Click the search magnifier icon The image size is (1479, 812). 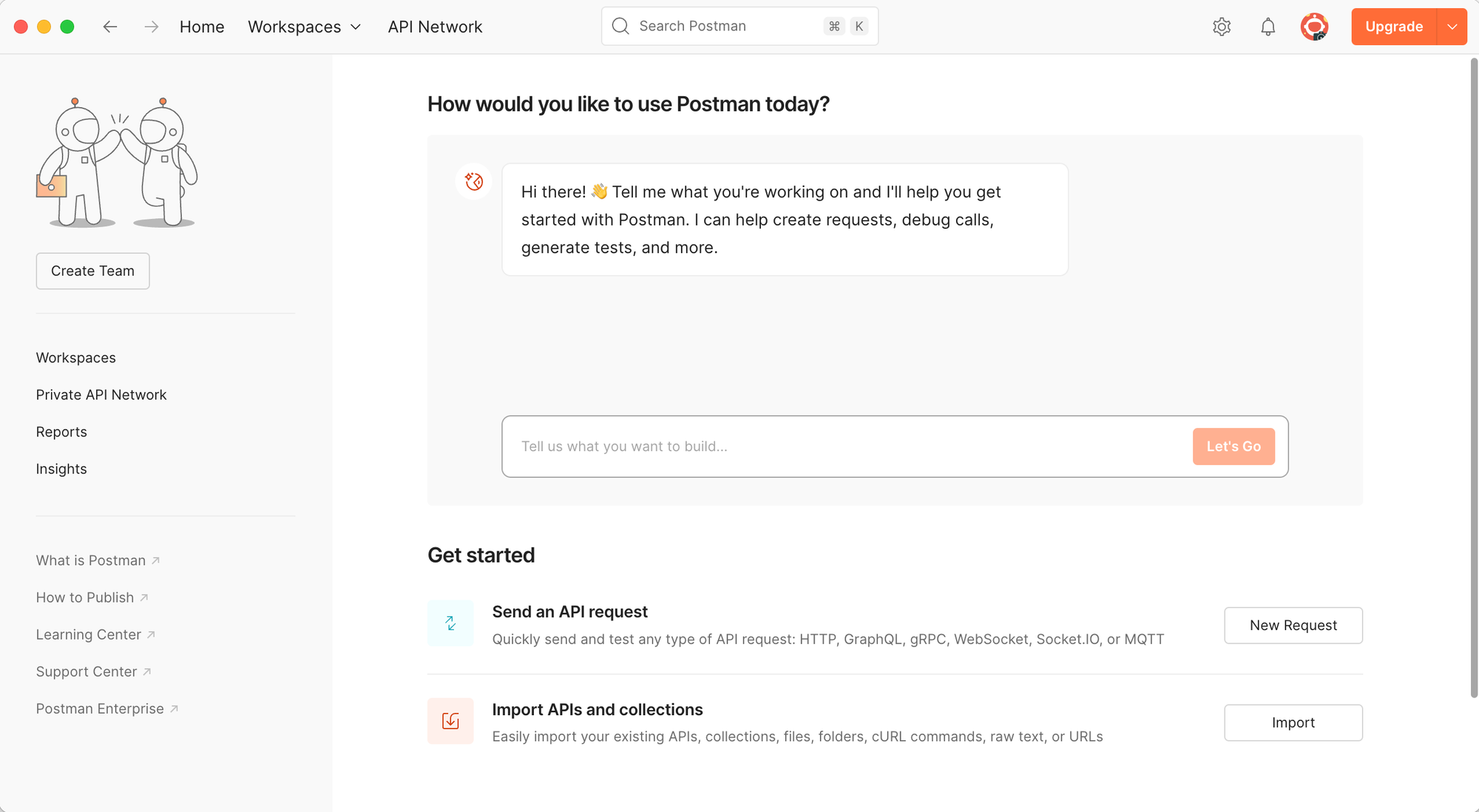tap(620, 27)
